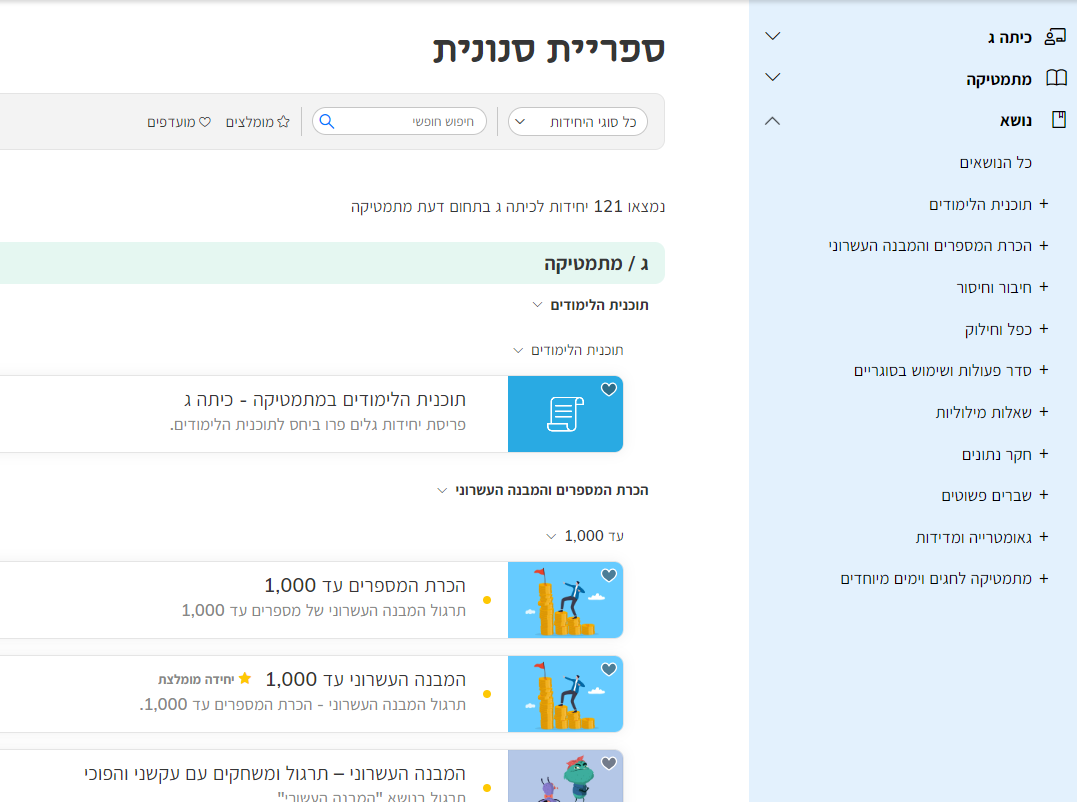Click plus icon beside סדר פעולות ושימוש בסוגריים

click(1044, 369)
